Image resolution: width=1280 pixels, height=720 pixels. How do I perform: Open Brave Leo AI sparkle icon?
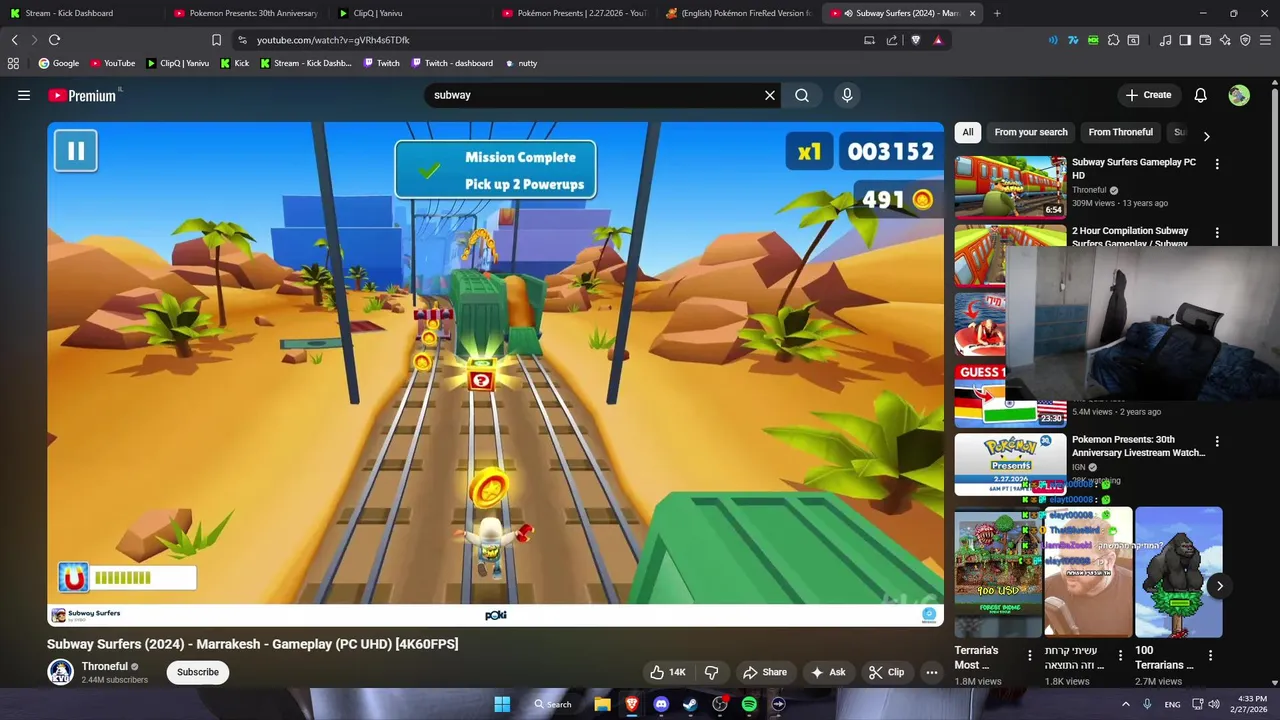1225,40
